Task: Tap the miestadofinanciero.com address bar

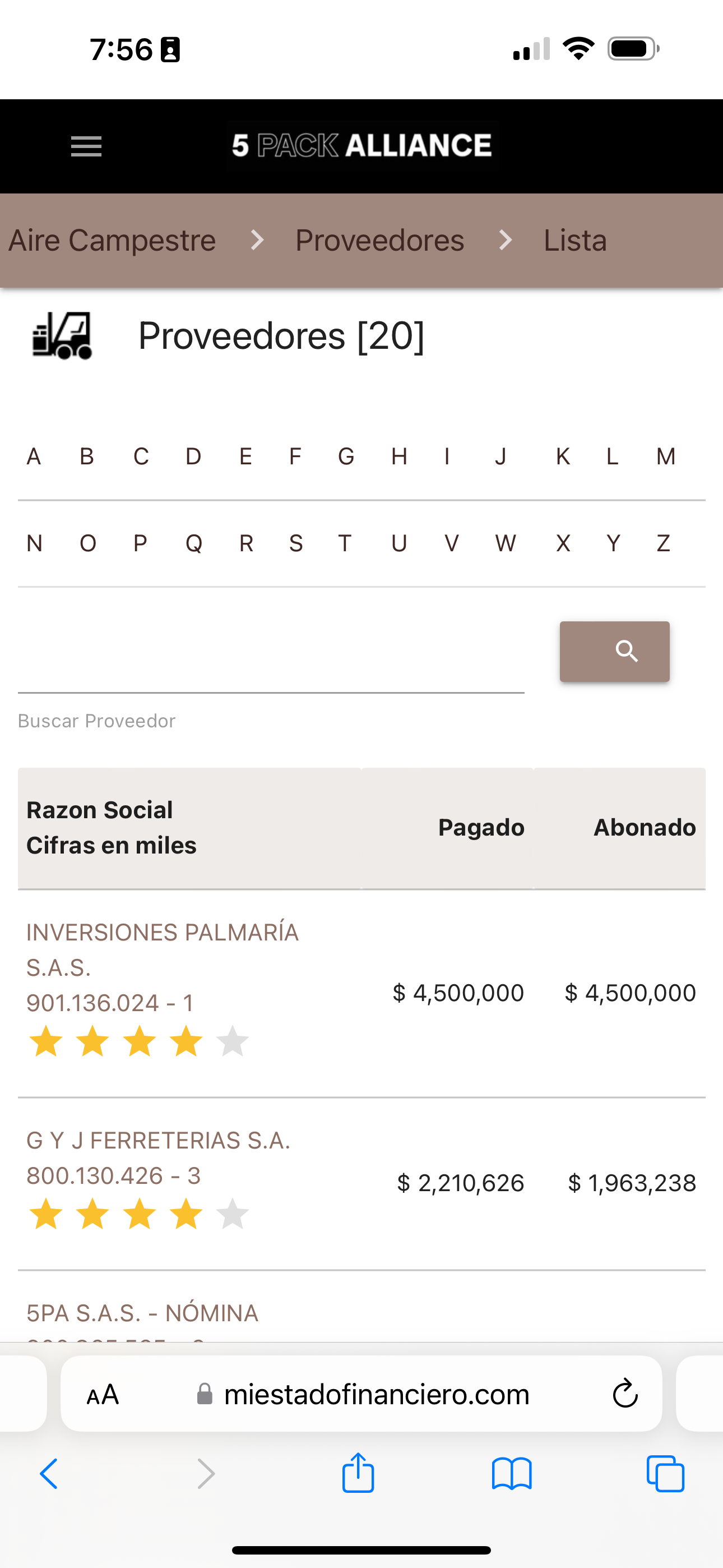Action: point(376,1394)
